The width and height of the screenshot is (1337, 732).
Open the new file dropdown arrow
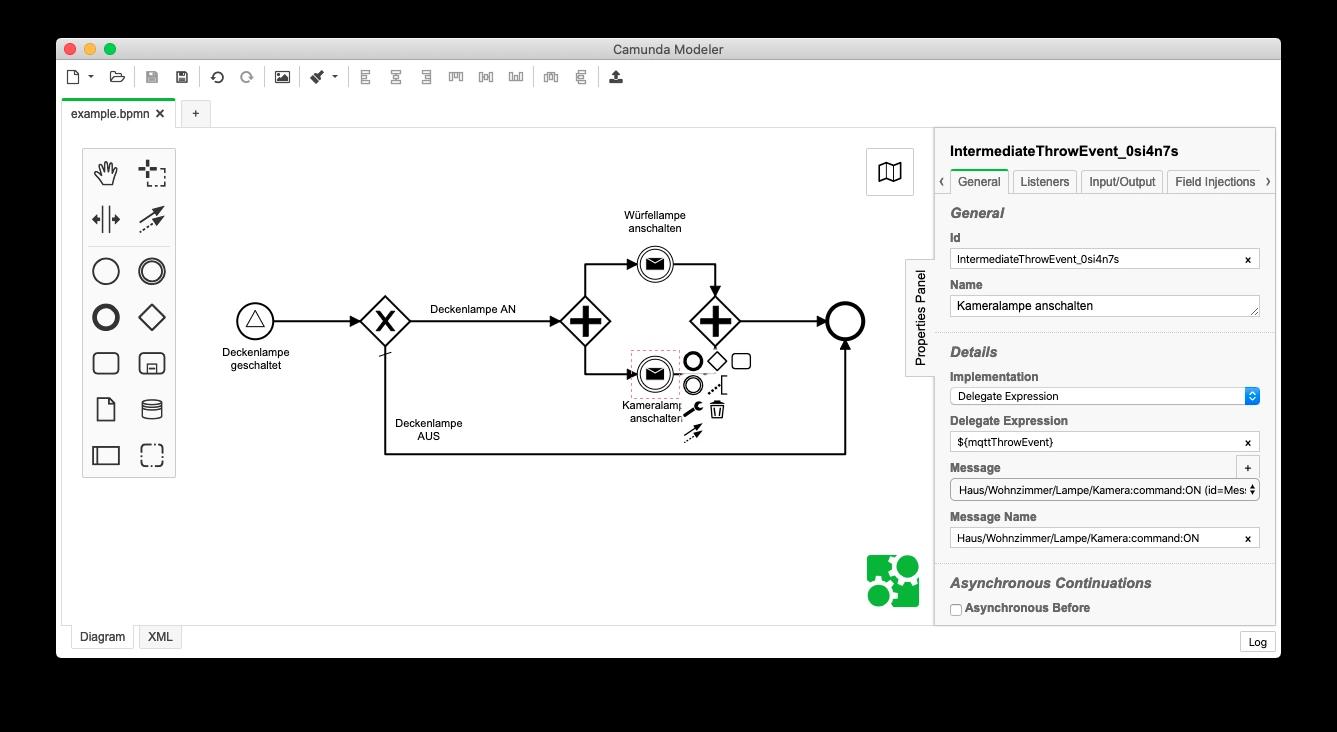91,77
